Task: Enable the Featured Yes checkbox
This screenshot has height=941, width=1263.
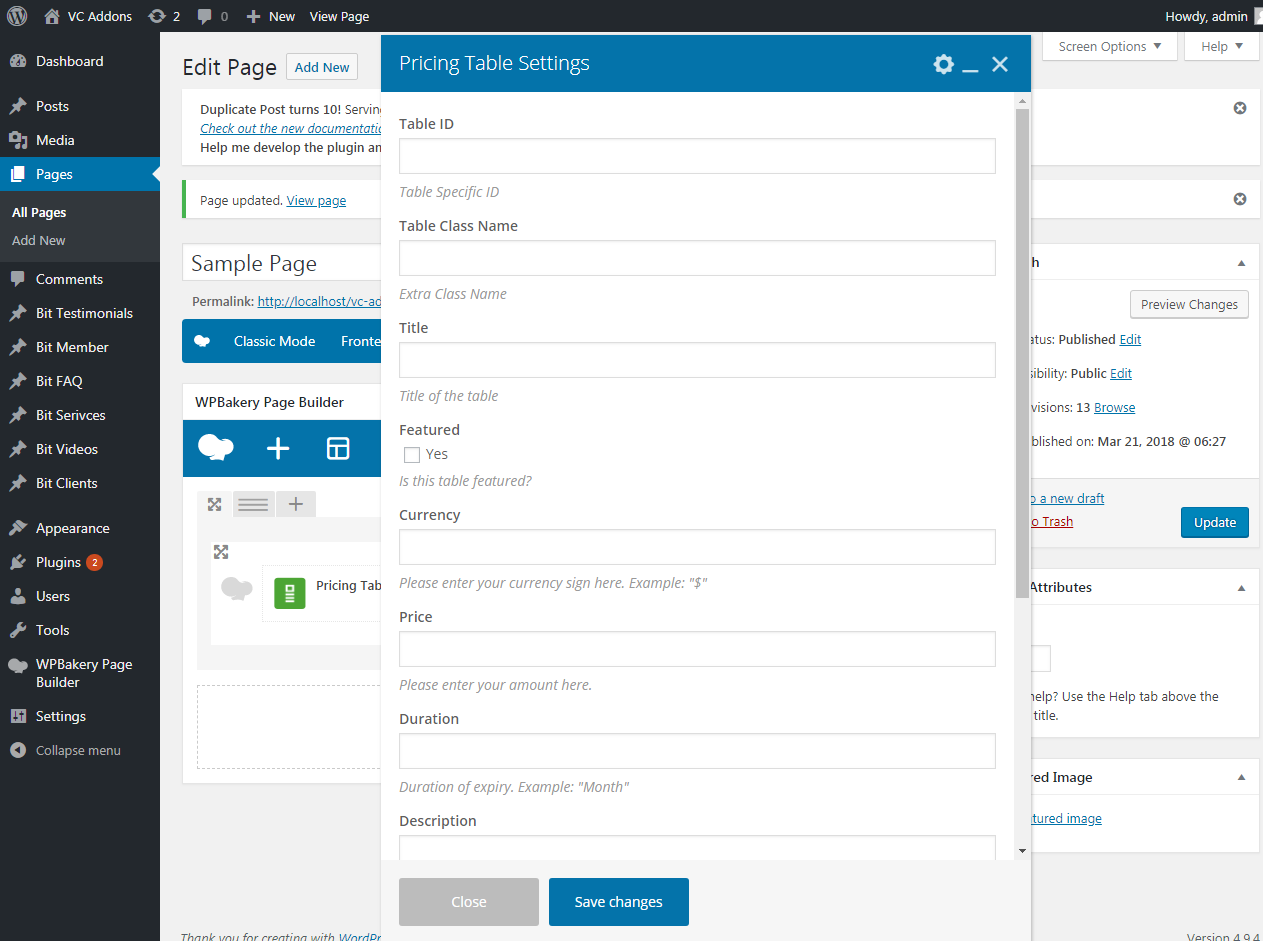Action: point(412,455)
